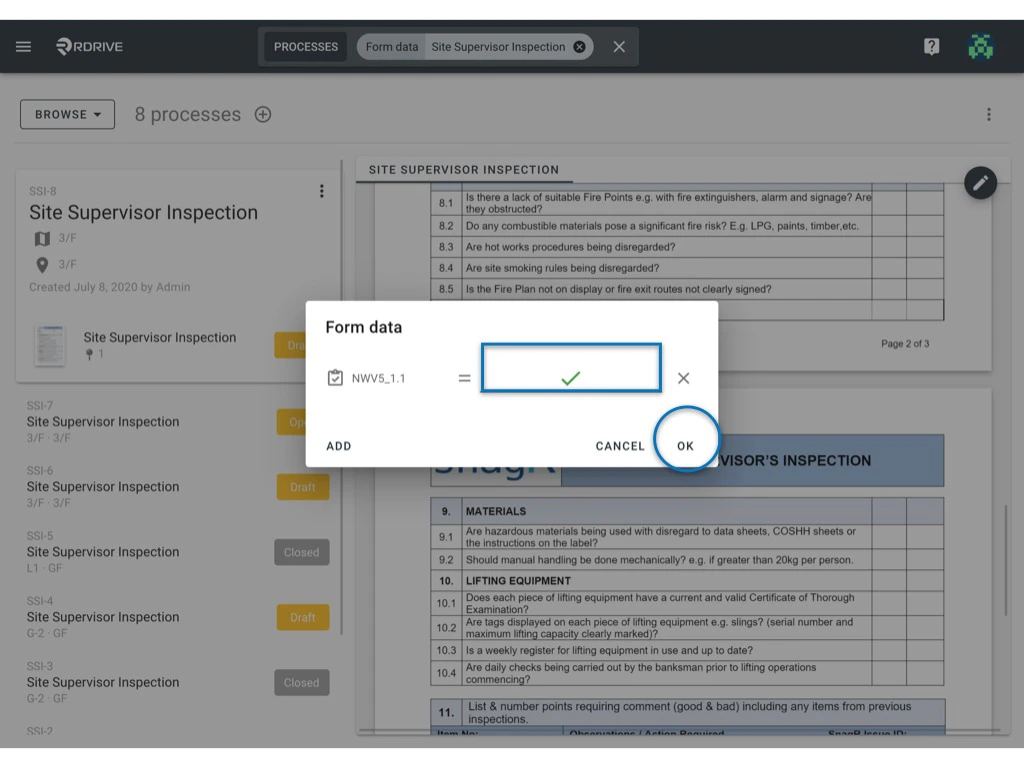This screenshot has width=1024, height=768.
Task: Remove the Site Supervisor Inspection search chip
Action: 579,46
